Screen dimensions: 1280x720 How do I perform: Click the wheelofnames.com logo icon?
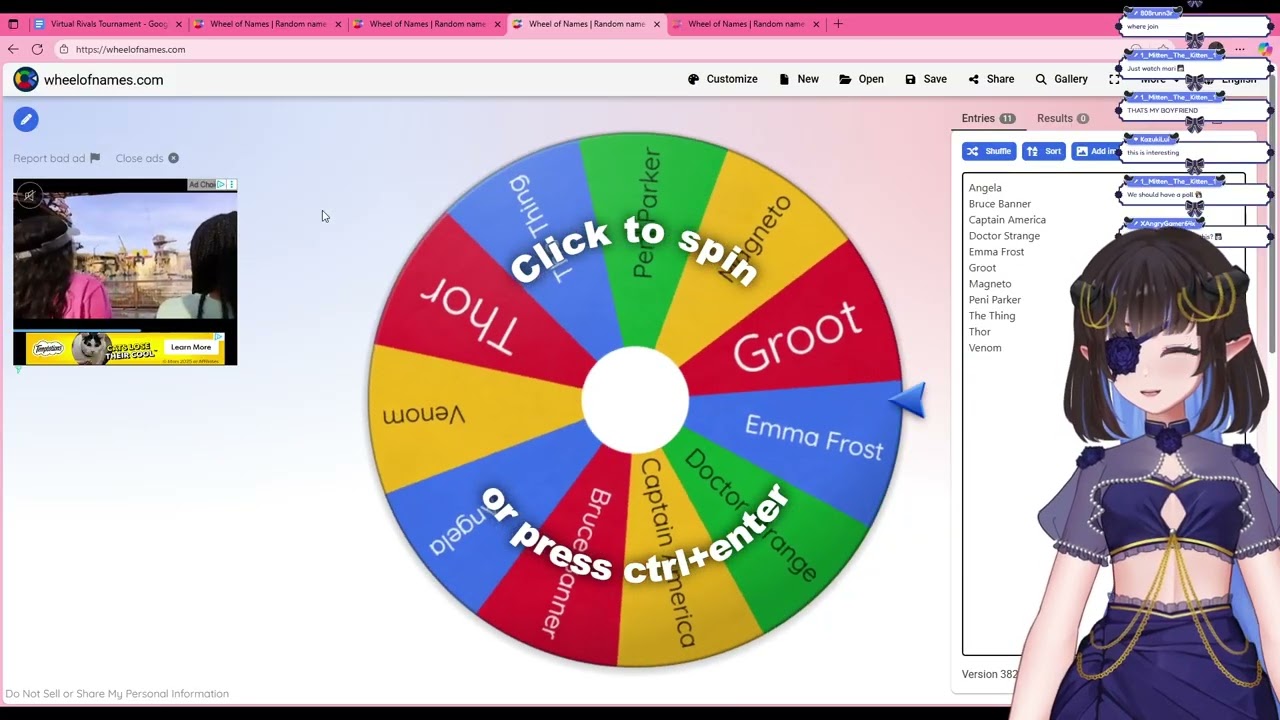(26, 79)
